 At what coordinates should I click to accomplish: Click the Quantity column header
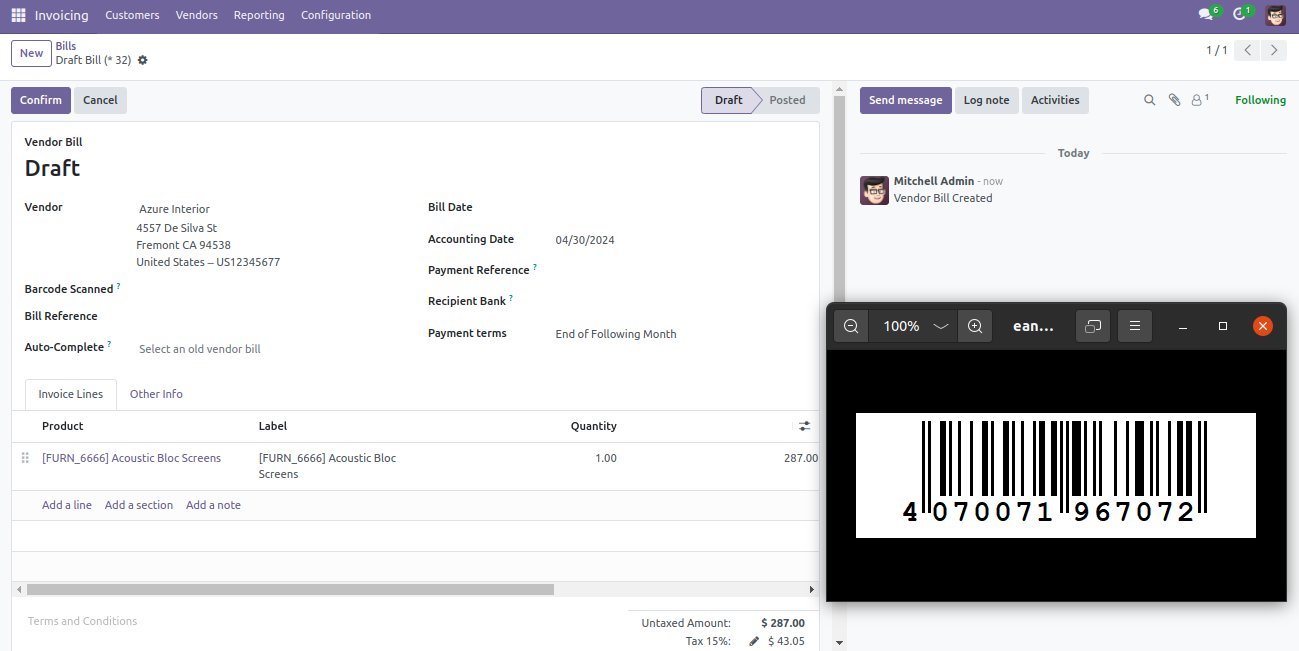pos(594,426)
